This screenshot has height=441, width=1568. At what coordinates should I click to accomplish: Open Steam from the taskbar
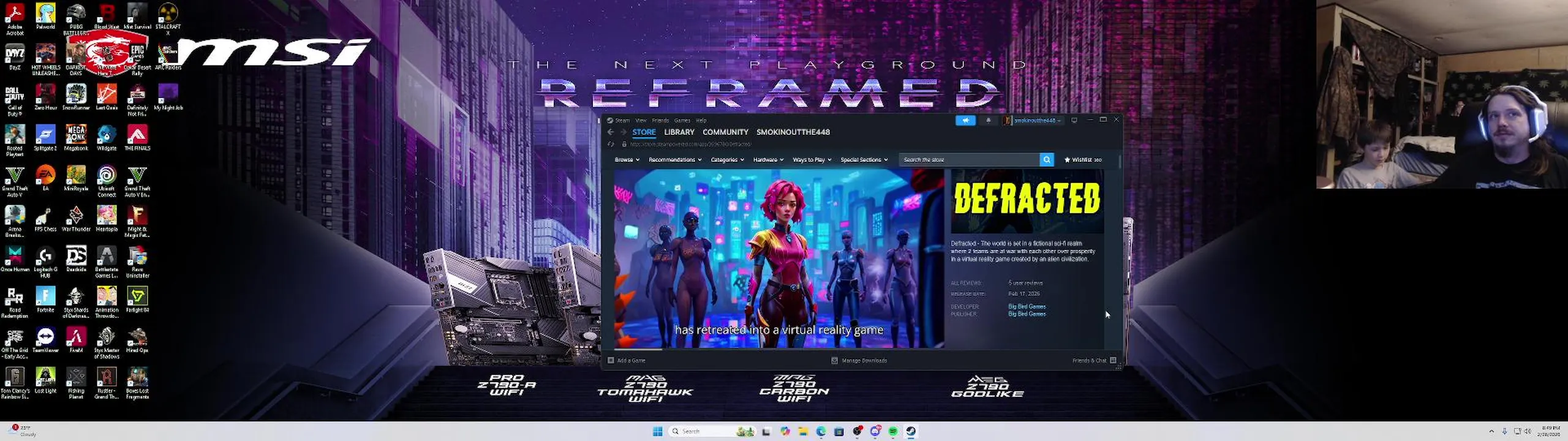tap(911, 431)
